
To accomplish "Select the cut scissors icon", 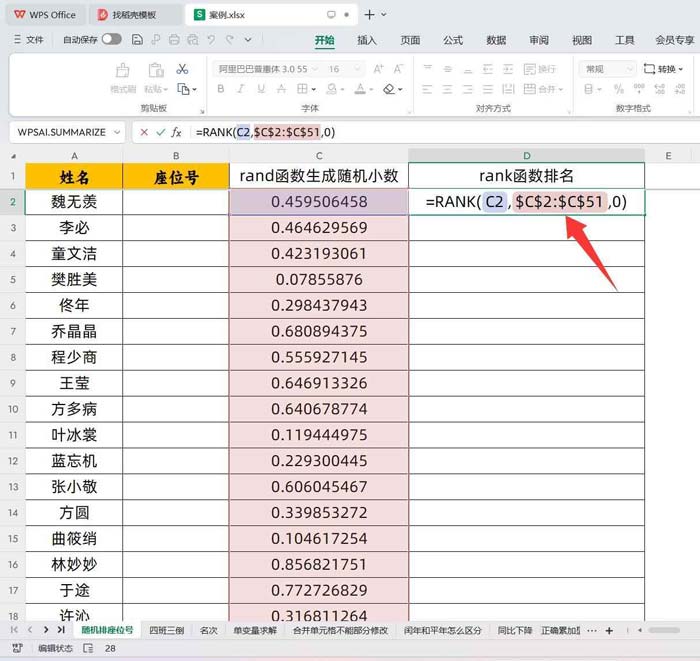I will 182,69.
